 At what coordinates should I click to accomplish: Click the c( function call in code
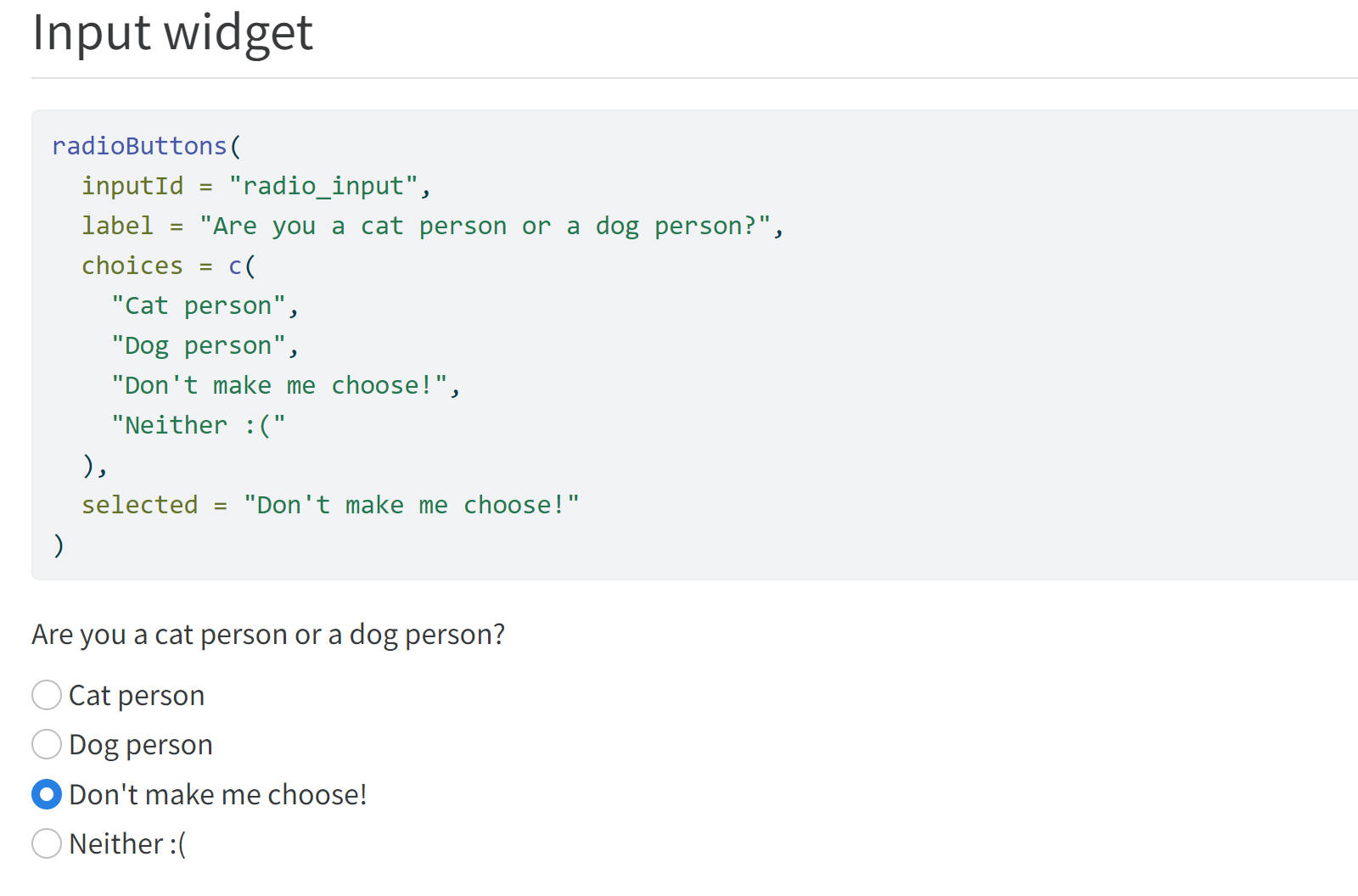click(241, 266)
